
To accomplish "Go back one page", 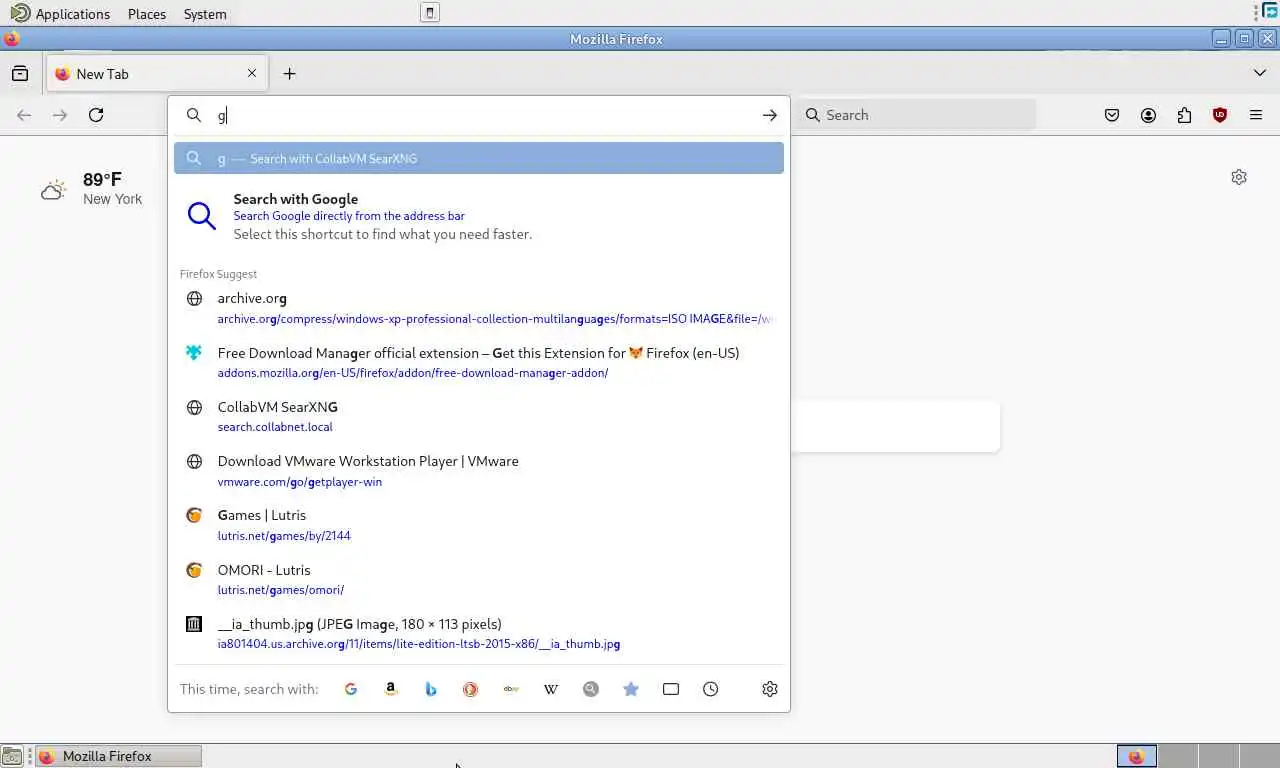I will pyautogui.click(x=24, y=115).
